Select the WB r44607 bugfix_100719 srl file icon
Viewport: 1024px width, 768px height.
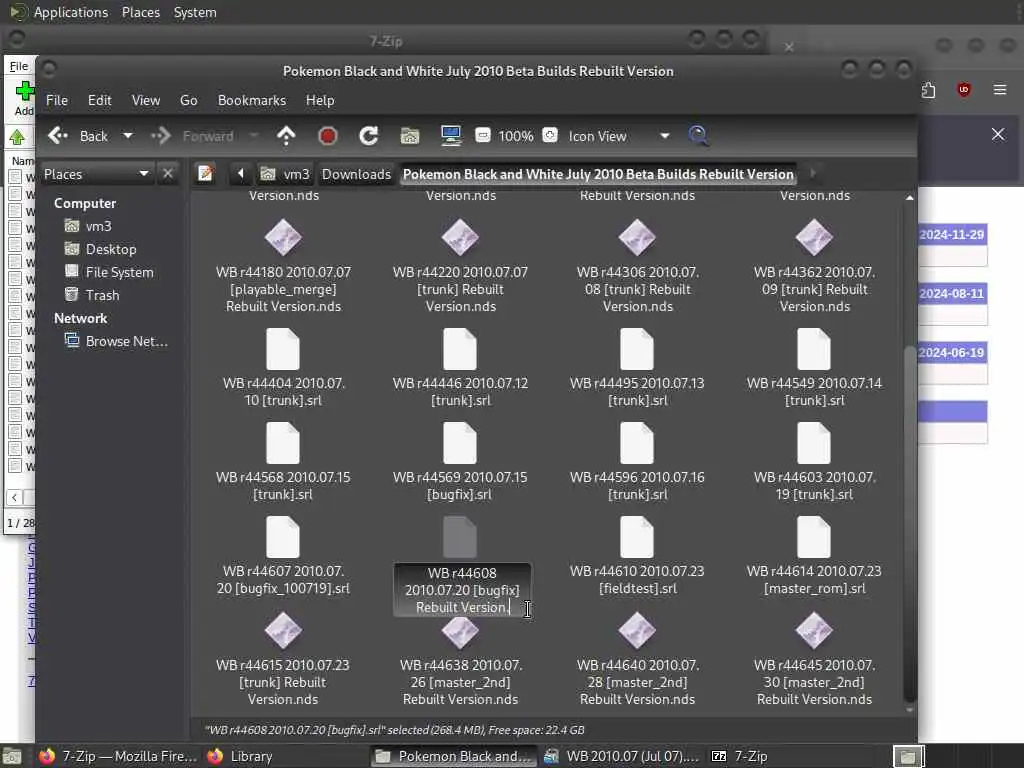pyautogui.click(x=283, y=537)
